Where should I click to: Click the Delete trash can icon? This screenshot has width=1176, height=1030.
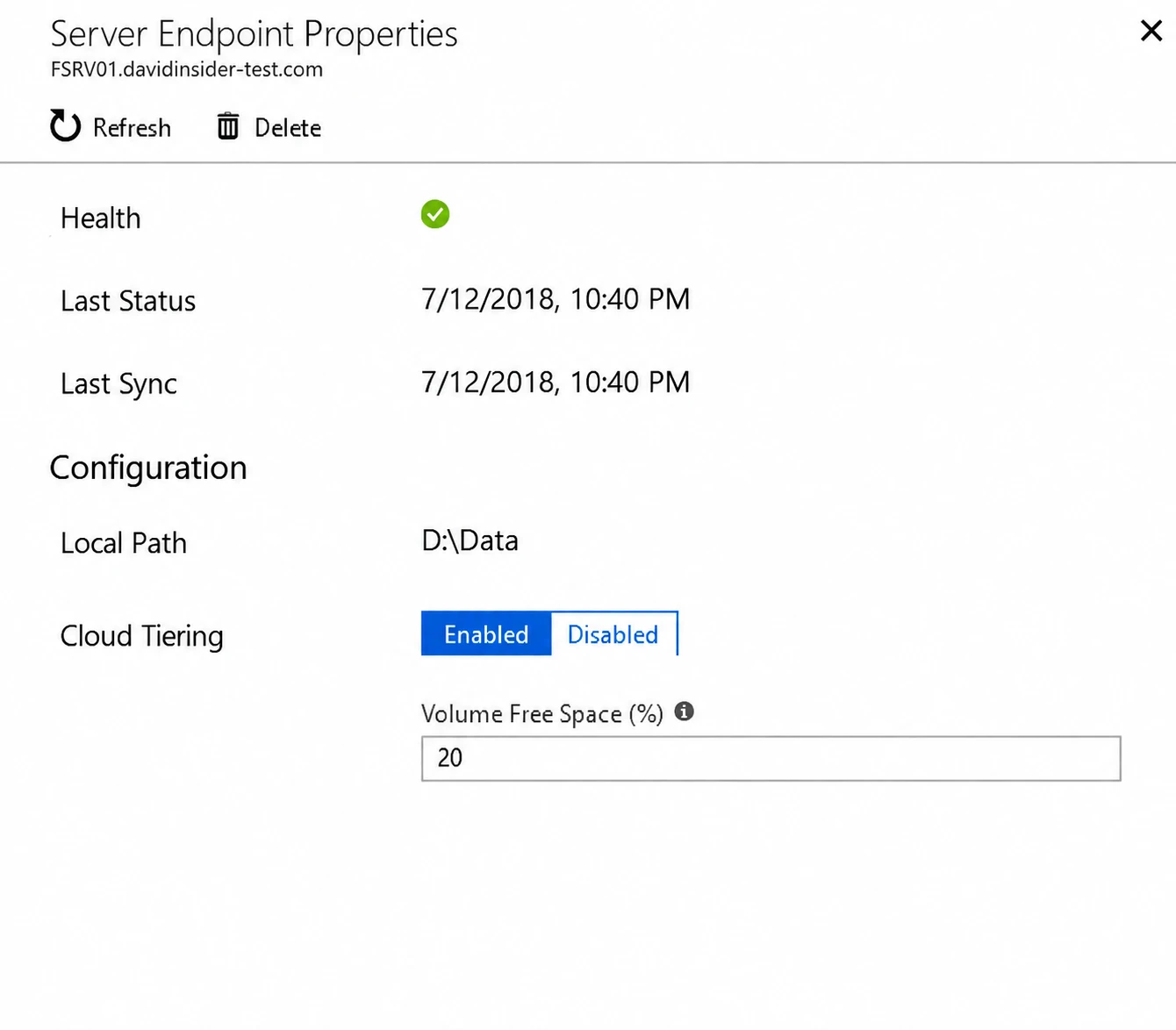[228, 126]
